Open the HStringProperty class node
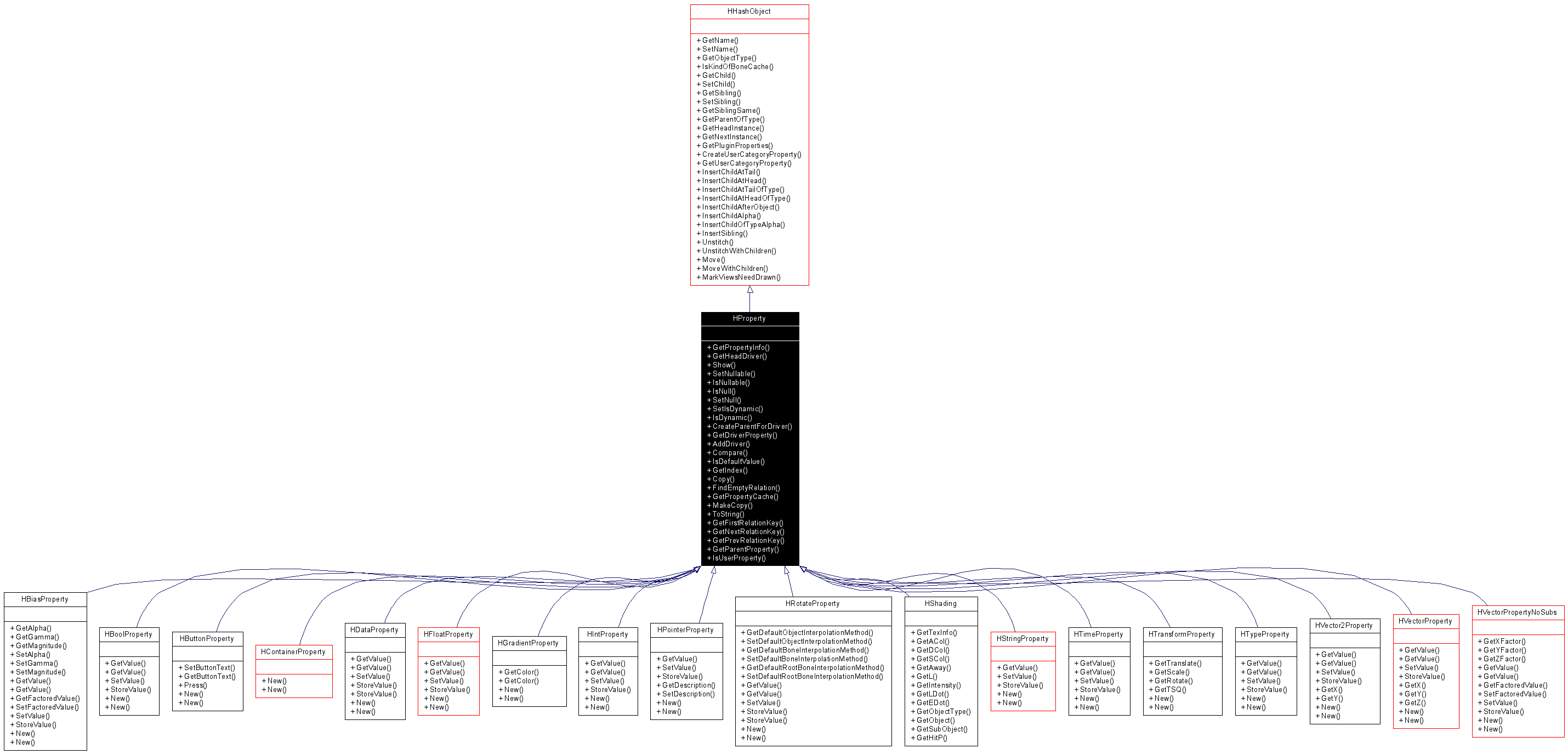1568x754 pixels. 1023,671
